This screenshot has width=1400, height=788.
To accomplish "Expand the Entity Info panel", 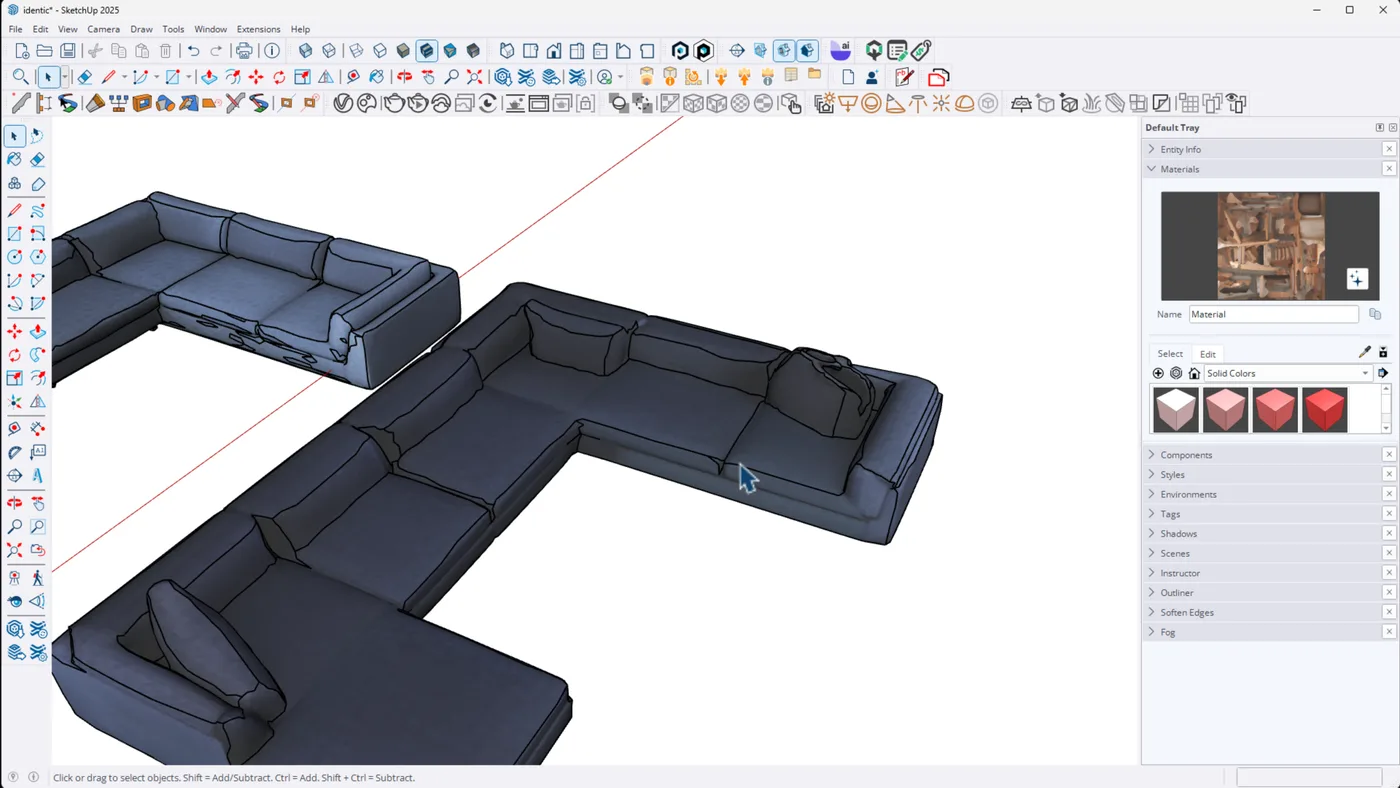I will pyautogui.click(x=1180, y=149).
